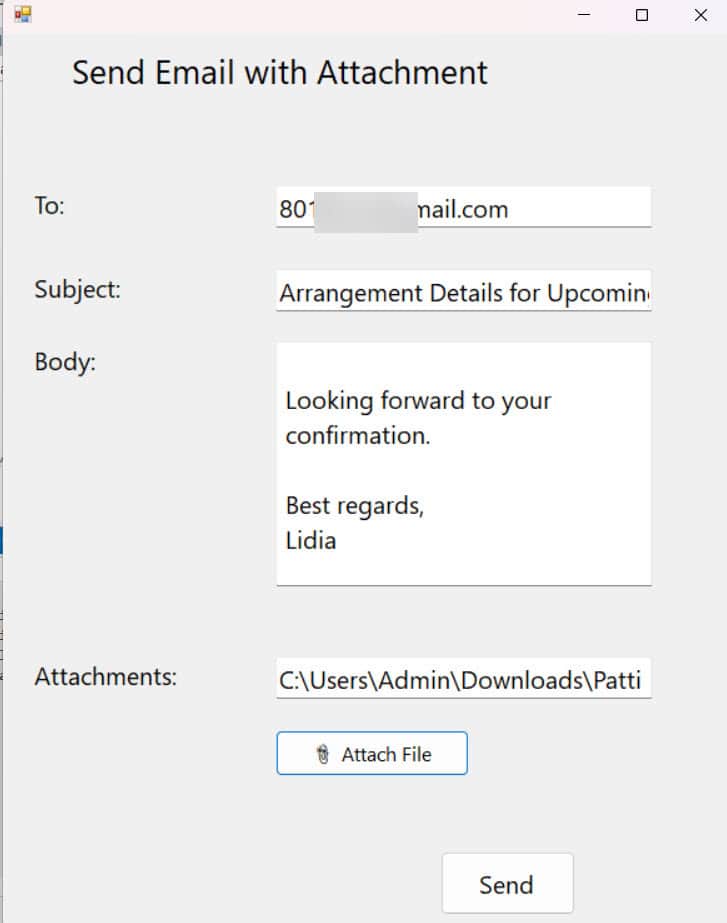Click the "Attachments:" label
Image resolution: width=727 pixels, height=923 pixels.
pos(105,677)
